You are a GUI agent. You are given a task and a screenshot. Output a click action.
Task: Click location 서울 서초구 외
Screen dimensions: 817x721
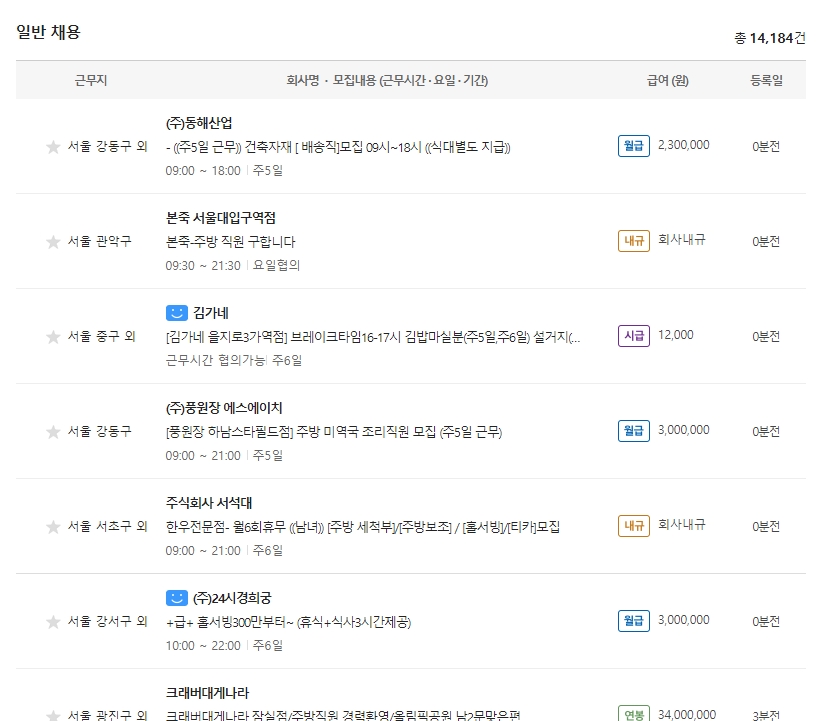pyautogui.click(x=107, y=526)
